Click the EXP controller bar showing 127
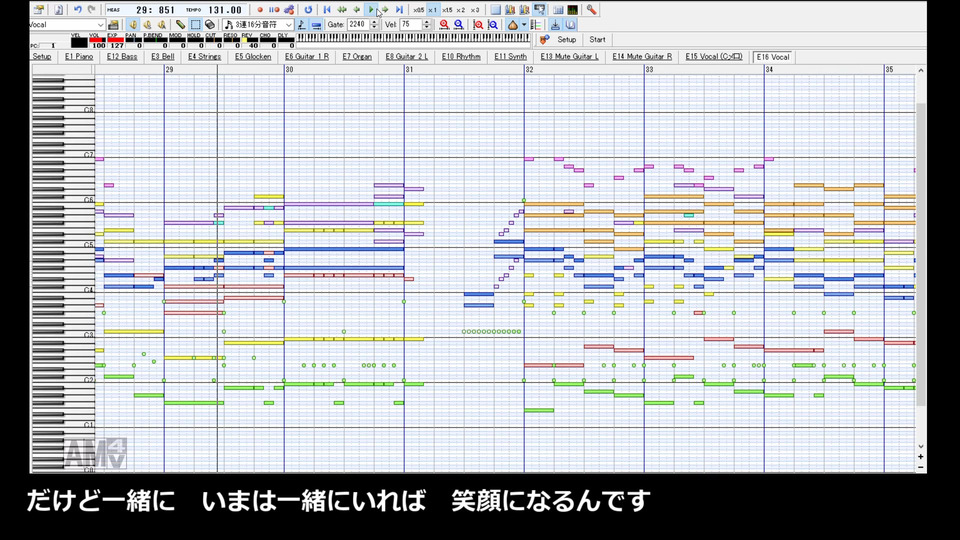The width and height of the screenshot is (960, 540). 116,42
